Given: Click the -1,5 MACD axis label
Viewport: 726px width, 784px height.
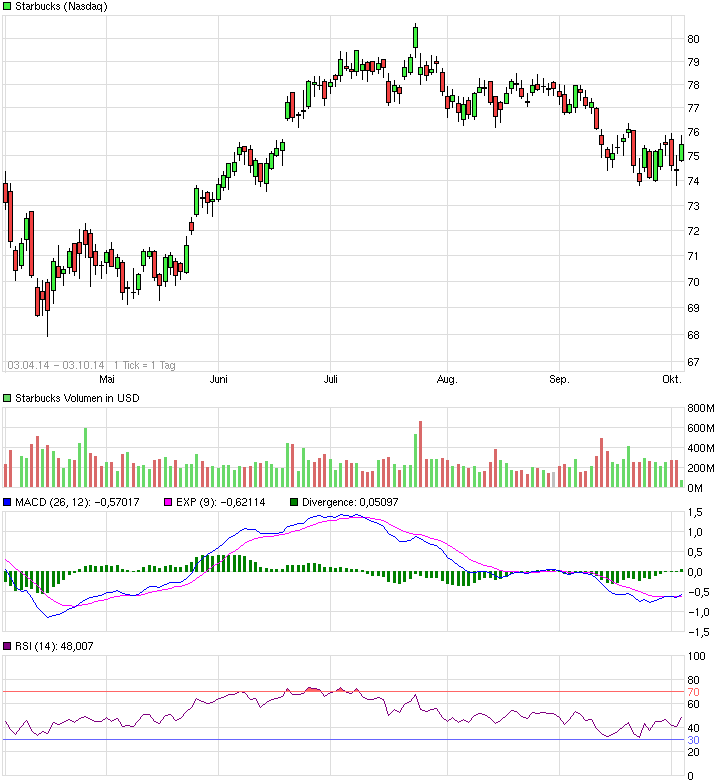Looking at the screenshot, I should [x=698, y=632].
